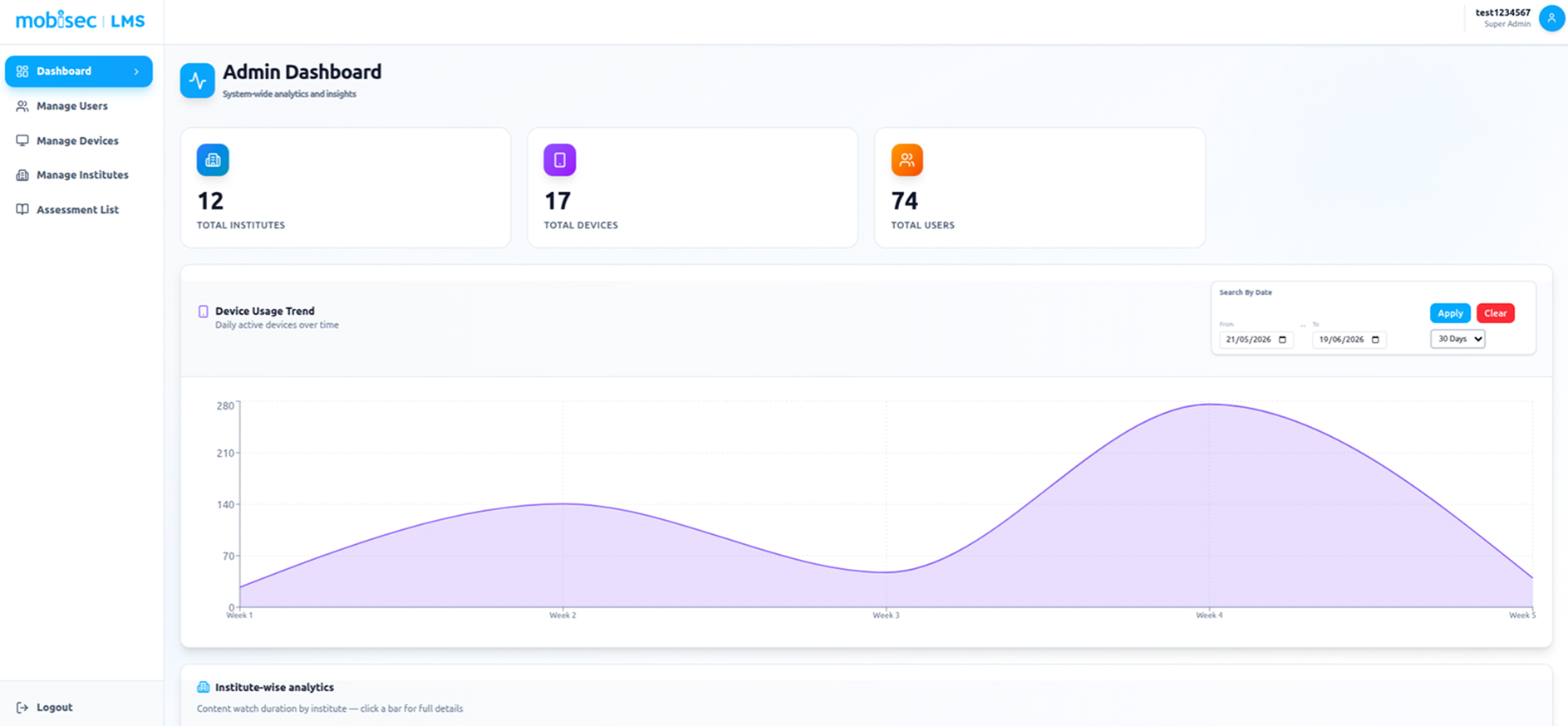Screen dimensions: 1568x726
Task: Click the Manage Users sidebar icon
Action: pos(22,106)
